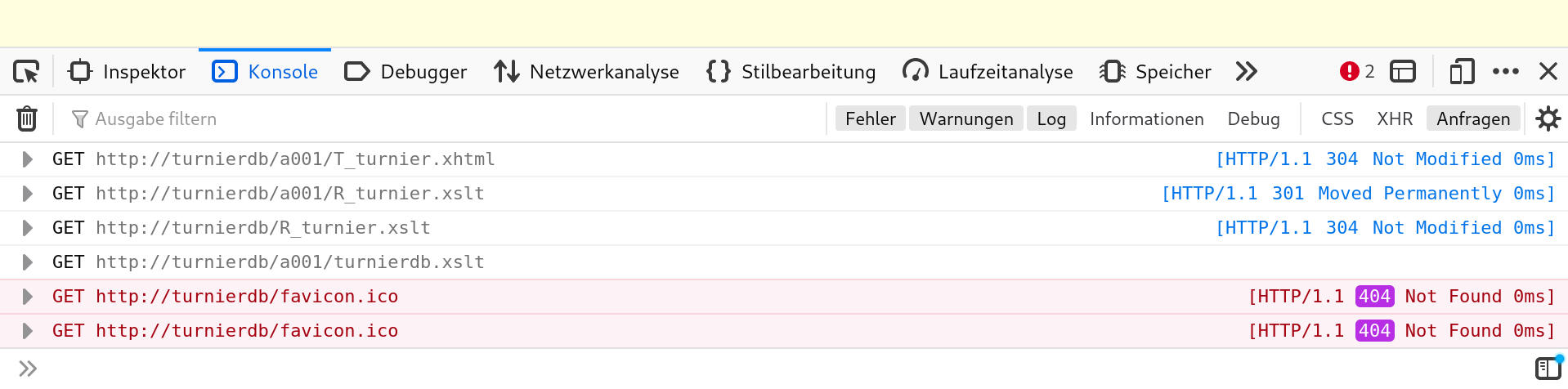Open console settings gear icon
The image size is (1568, 389).
(1548, 118)
